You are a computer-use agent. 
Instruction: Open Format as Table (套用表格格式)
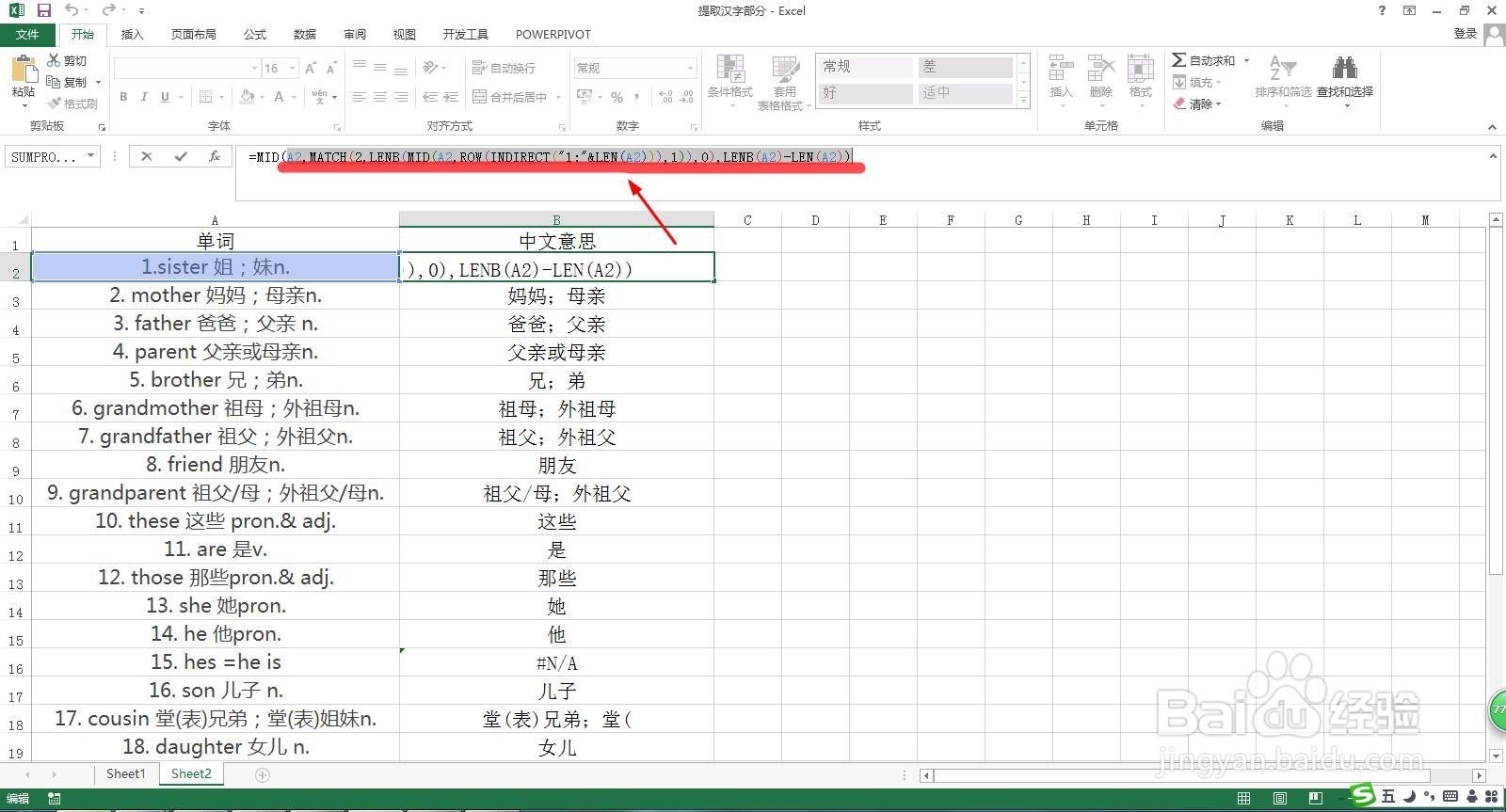785,83
